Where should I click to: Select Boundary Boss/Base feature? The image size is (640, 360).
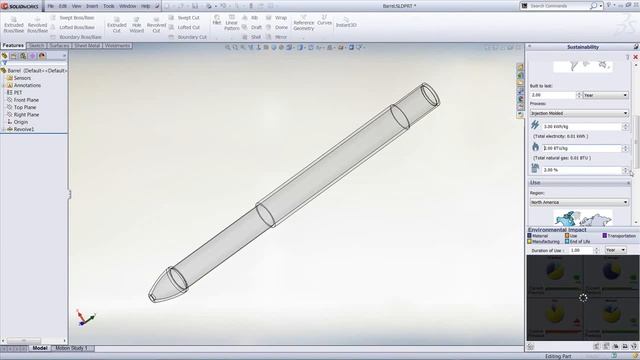(x=76, y=37)
